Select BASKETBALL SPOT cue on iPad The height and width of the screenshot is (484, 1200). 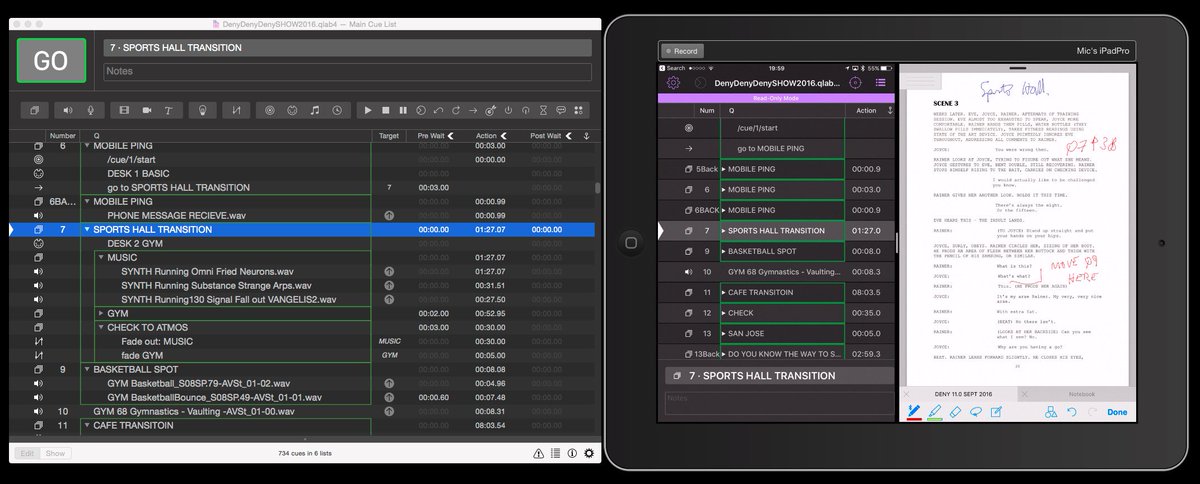click(x=776, y=251)
